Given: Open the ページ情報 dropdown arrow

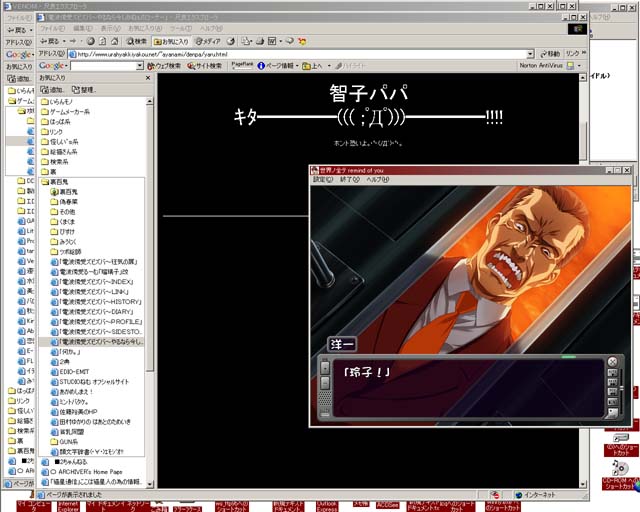Looking at the screenshot, I should coord(297,66).
